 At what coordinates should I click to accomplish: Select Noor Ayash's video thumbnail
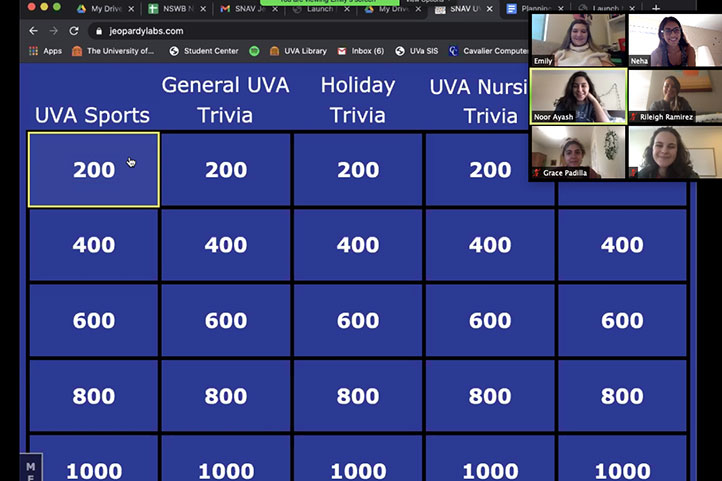point(578,96)
